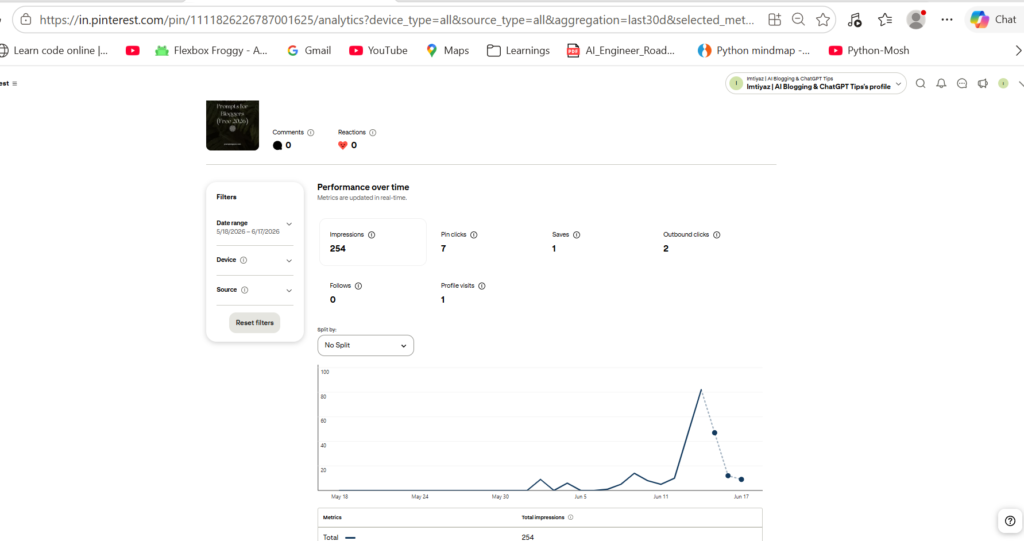The width and height of the screenshot is (1024, 541).
Task: Open Pinterest messages icon
Action: (x=962, y=84)
